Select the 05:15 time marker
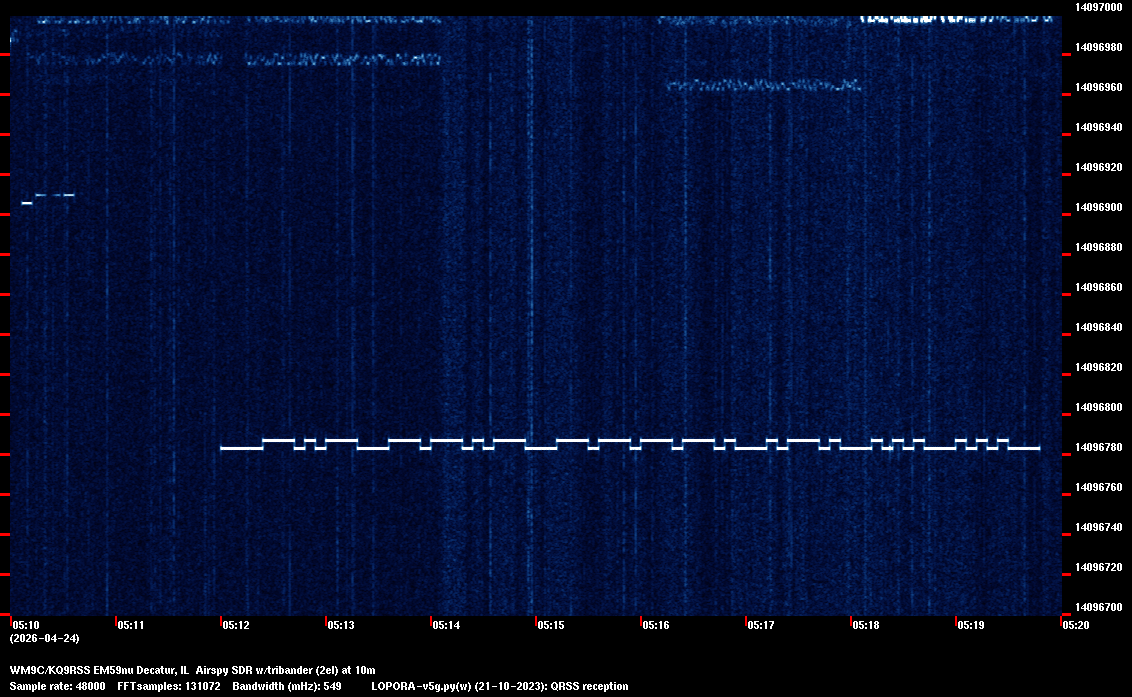This screenshot has height=697, width=1132. tap(551, 625)
